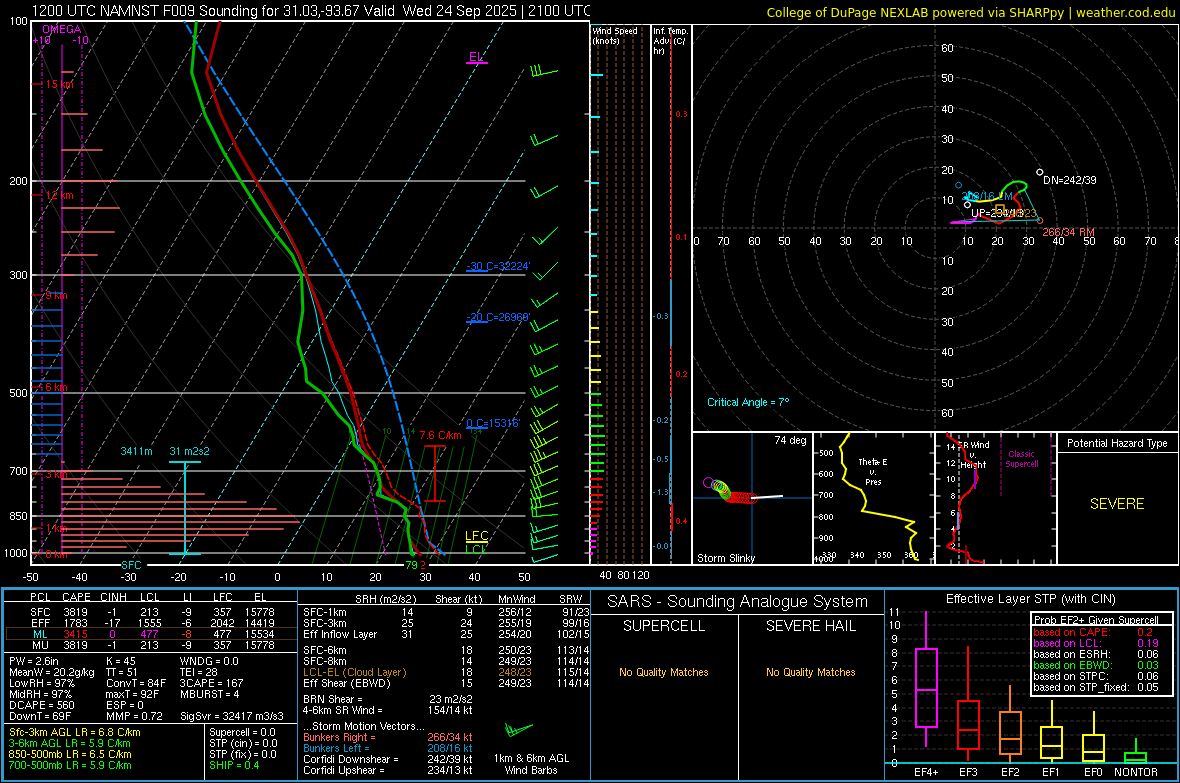Click the BRN Shear = 23 m2/s2 value
The image size is (1180, 783).
(x=388, y=699)
